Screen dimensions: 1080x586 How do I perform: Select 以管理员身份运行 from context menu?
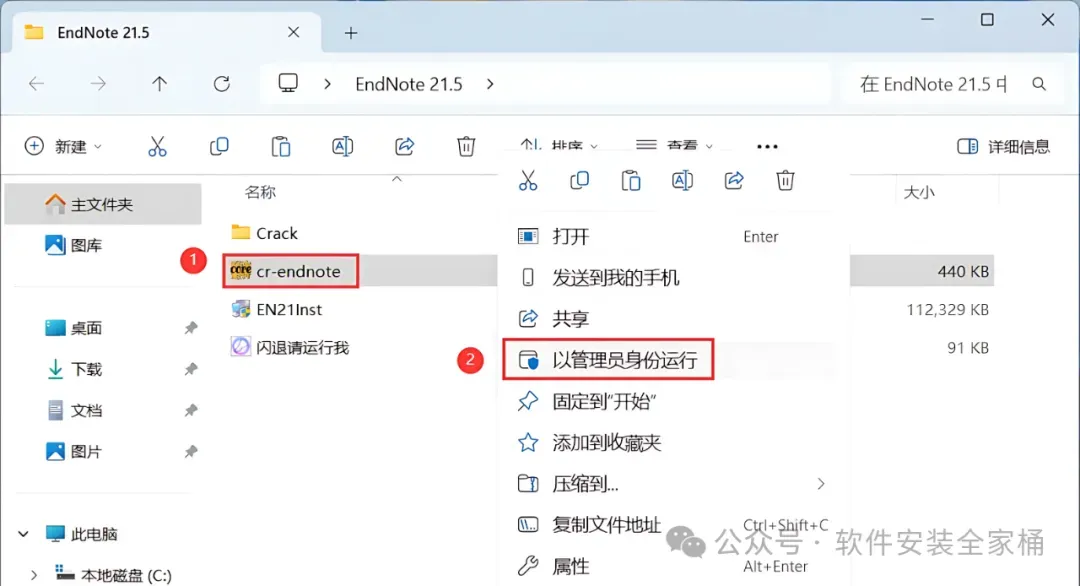click(608, 359)
